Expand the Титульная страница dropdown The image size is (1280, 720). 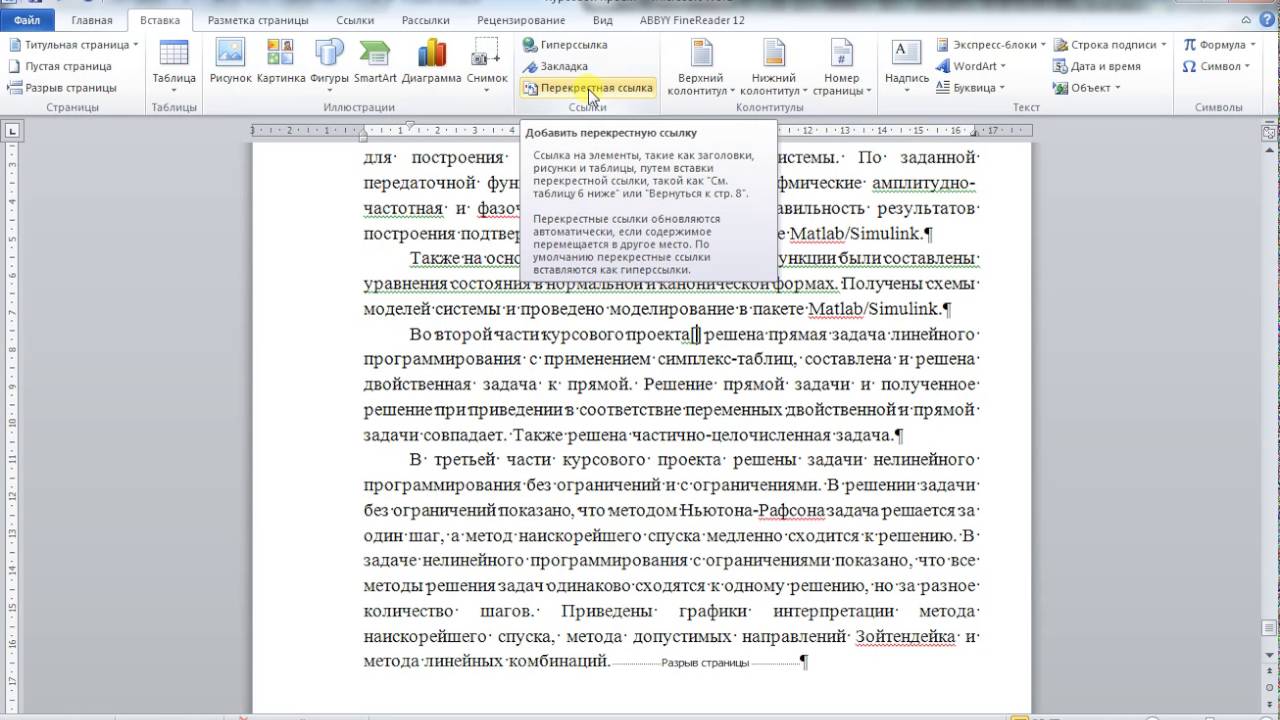coord(74,45)
